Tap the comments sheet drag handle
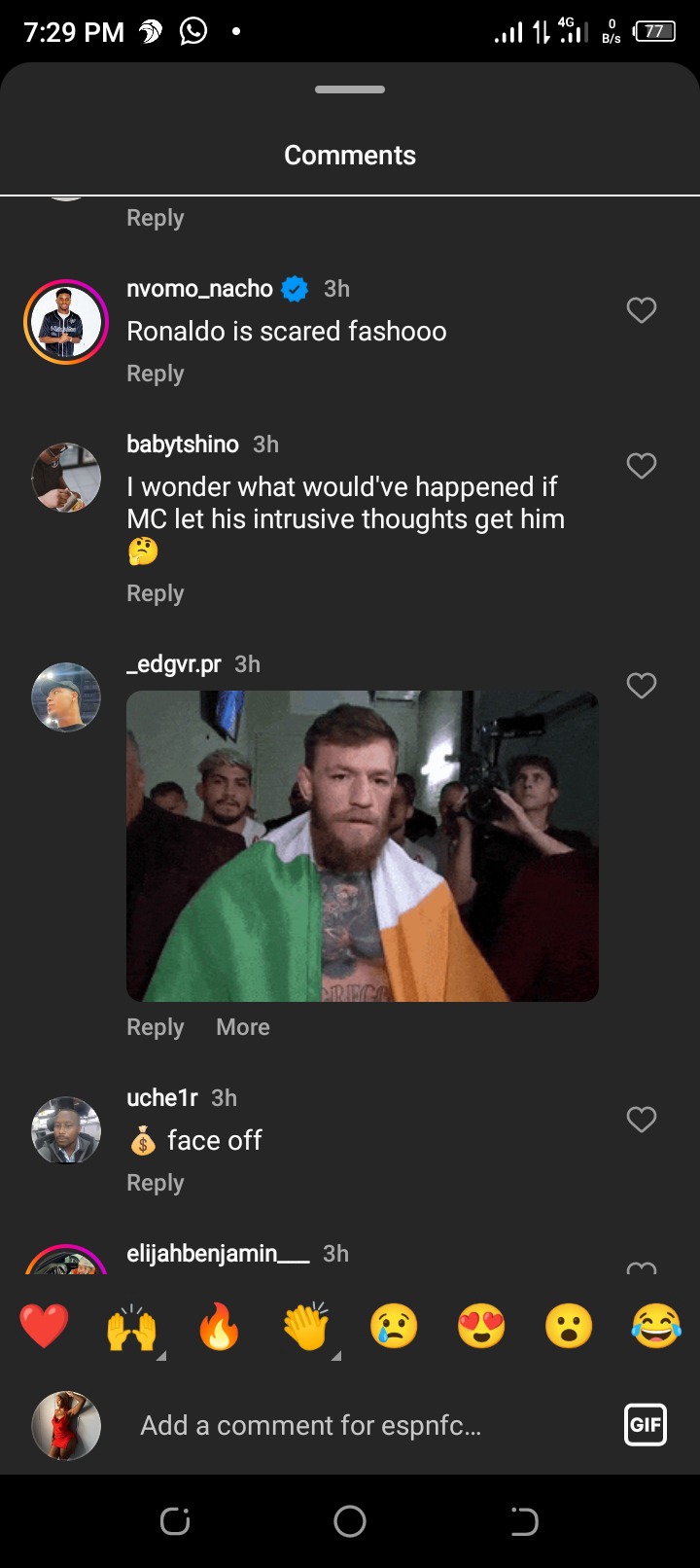Viewport: 700px width, 1568px height. coord(350,89)
